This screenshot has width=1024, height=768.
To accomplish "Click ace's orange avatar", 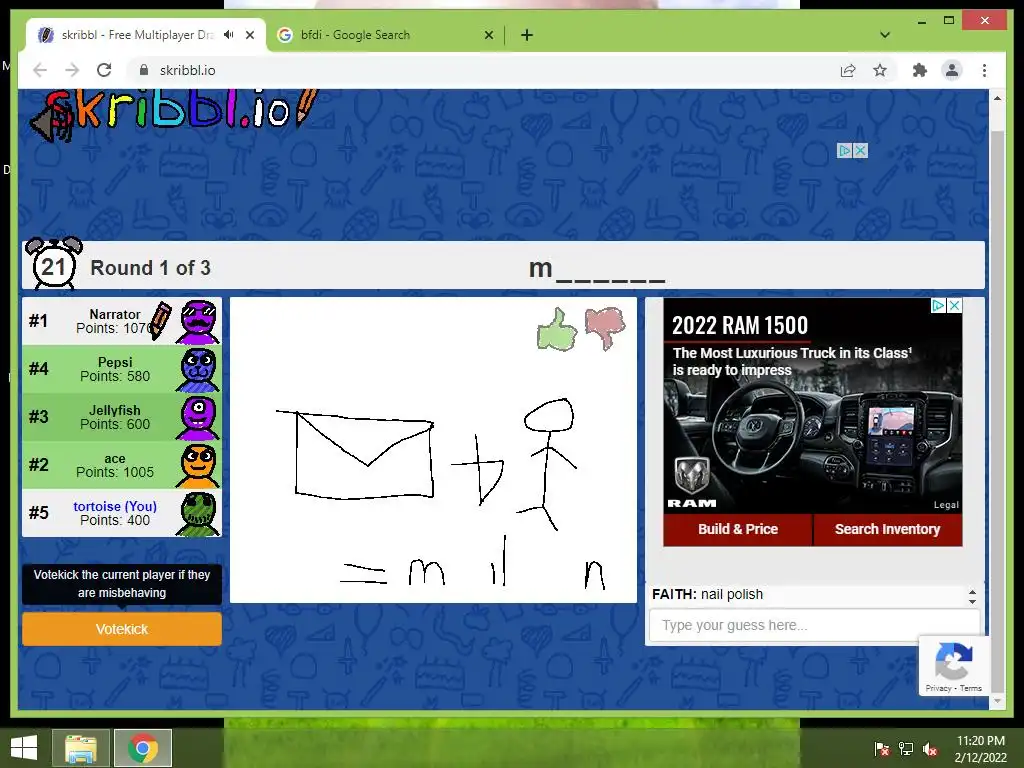I will click(199, 466).
